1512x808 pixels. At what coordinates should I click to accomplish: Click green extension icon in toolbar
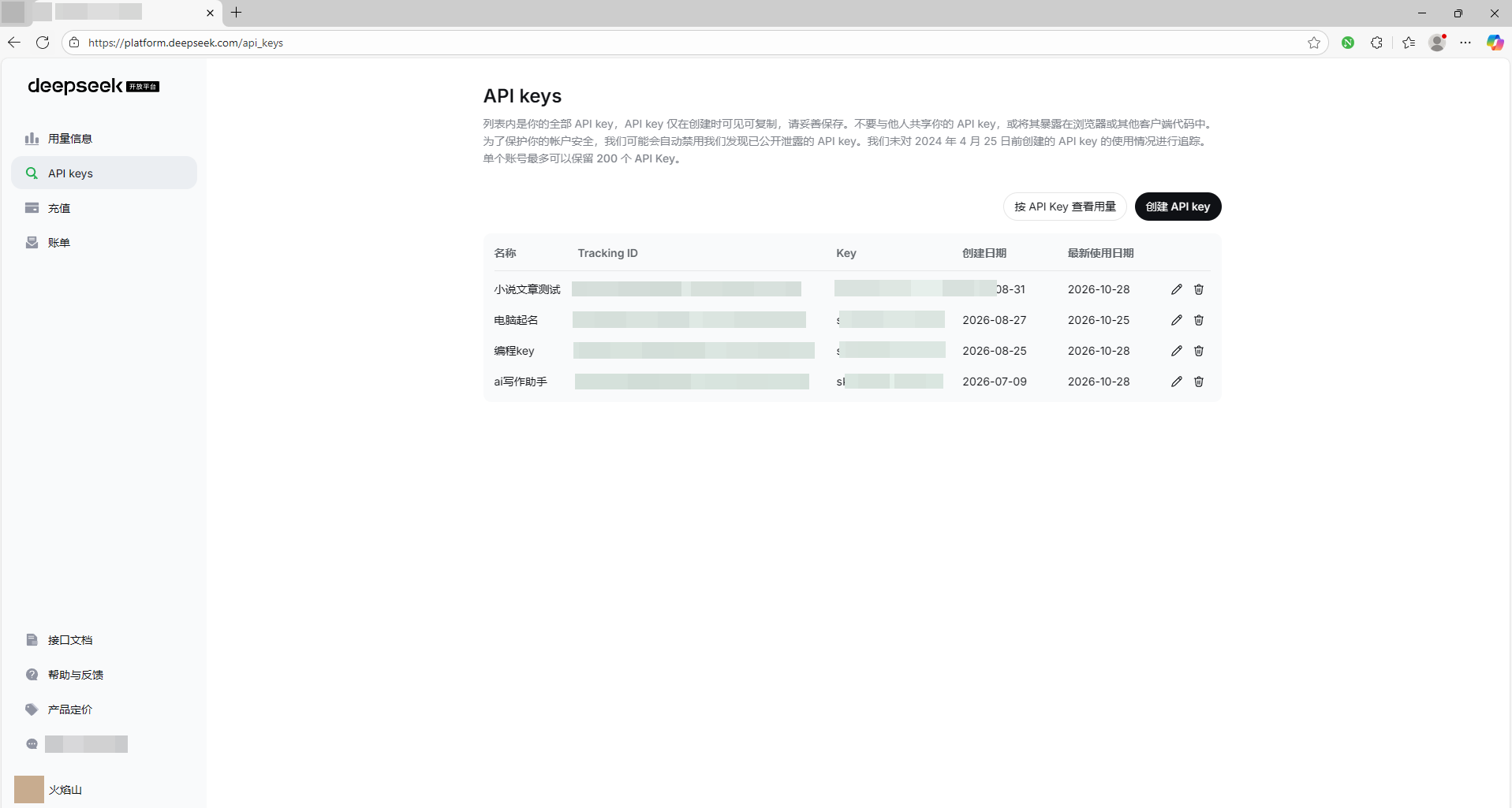point(1348,43)
